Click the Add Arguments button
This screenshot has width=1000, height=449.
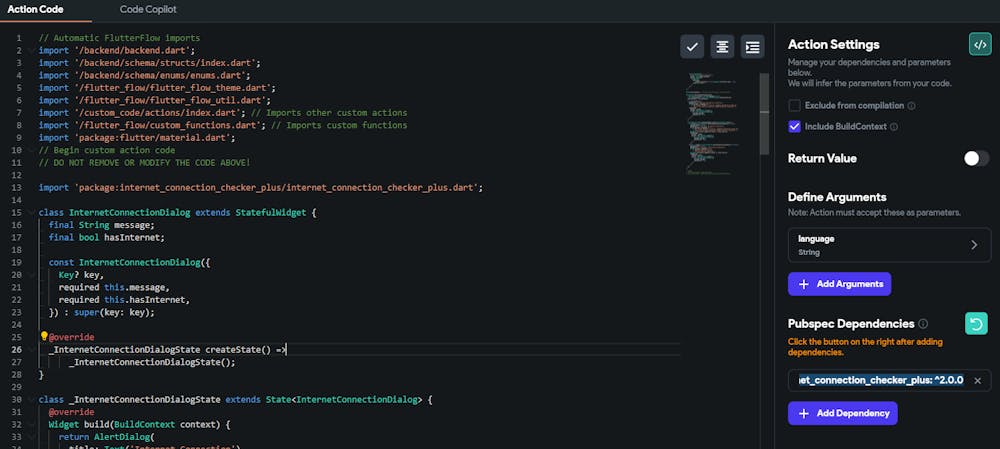click(x=839, y=284)
